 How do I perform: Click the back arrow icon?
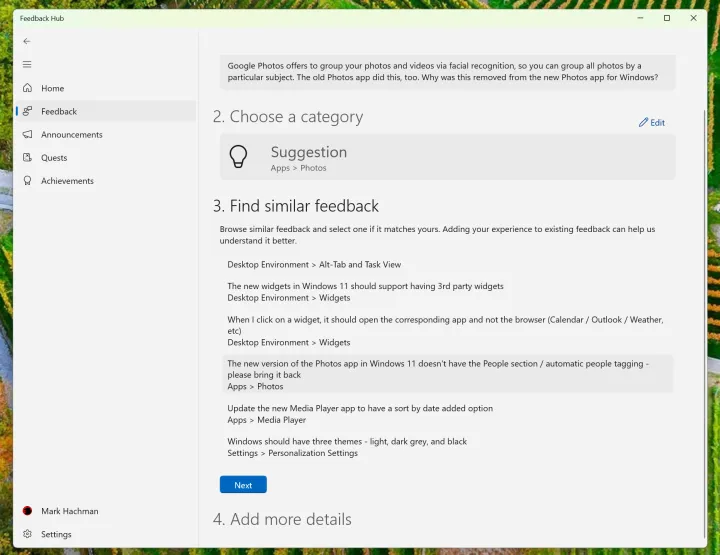pos(27,41)
